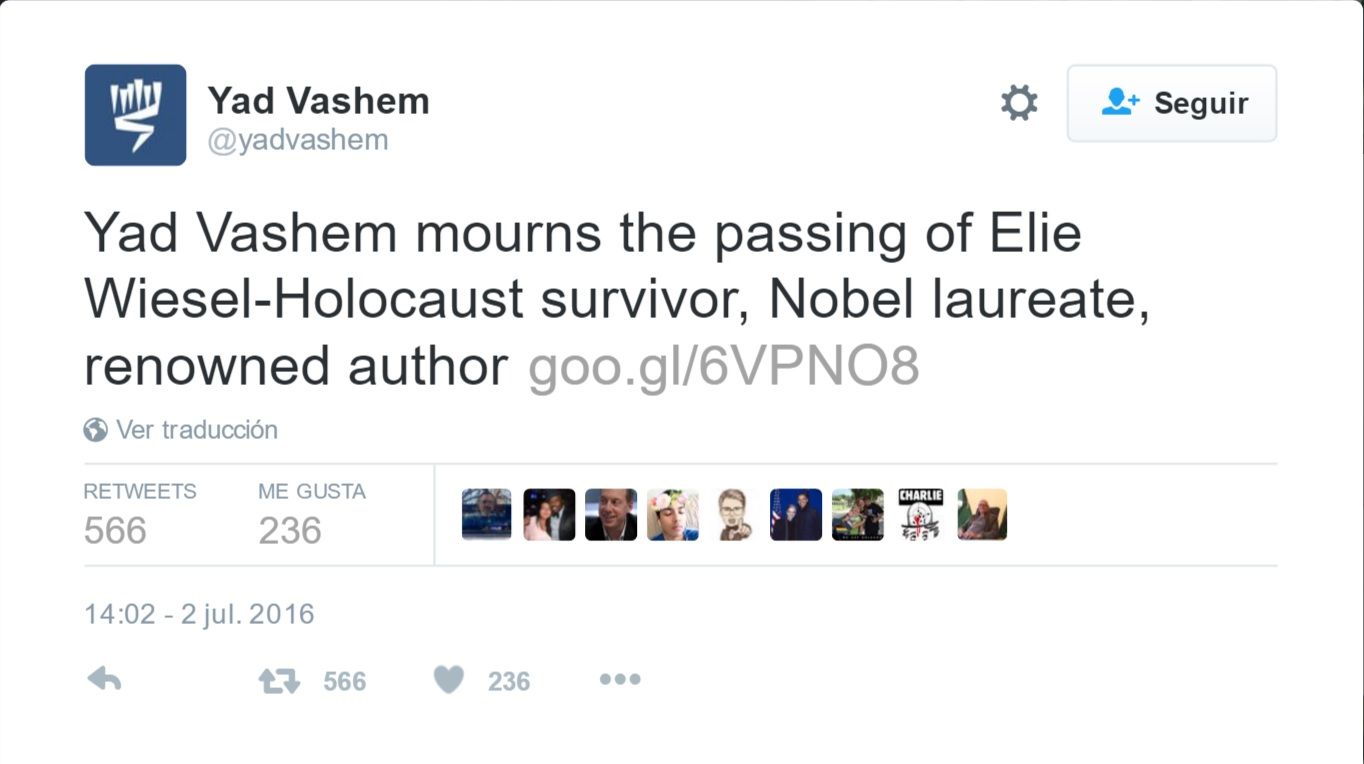Click the @yadvashem handle
Screen dimensions: 1364x764
coord(298,140)
